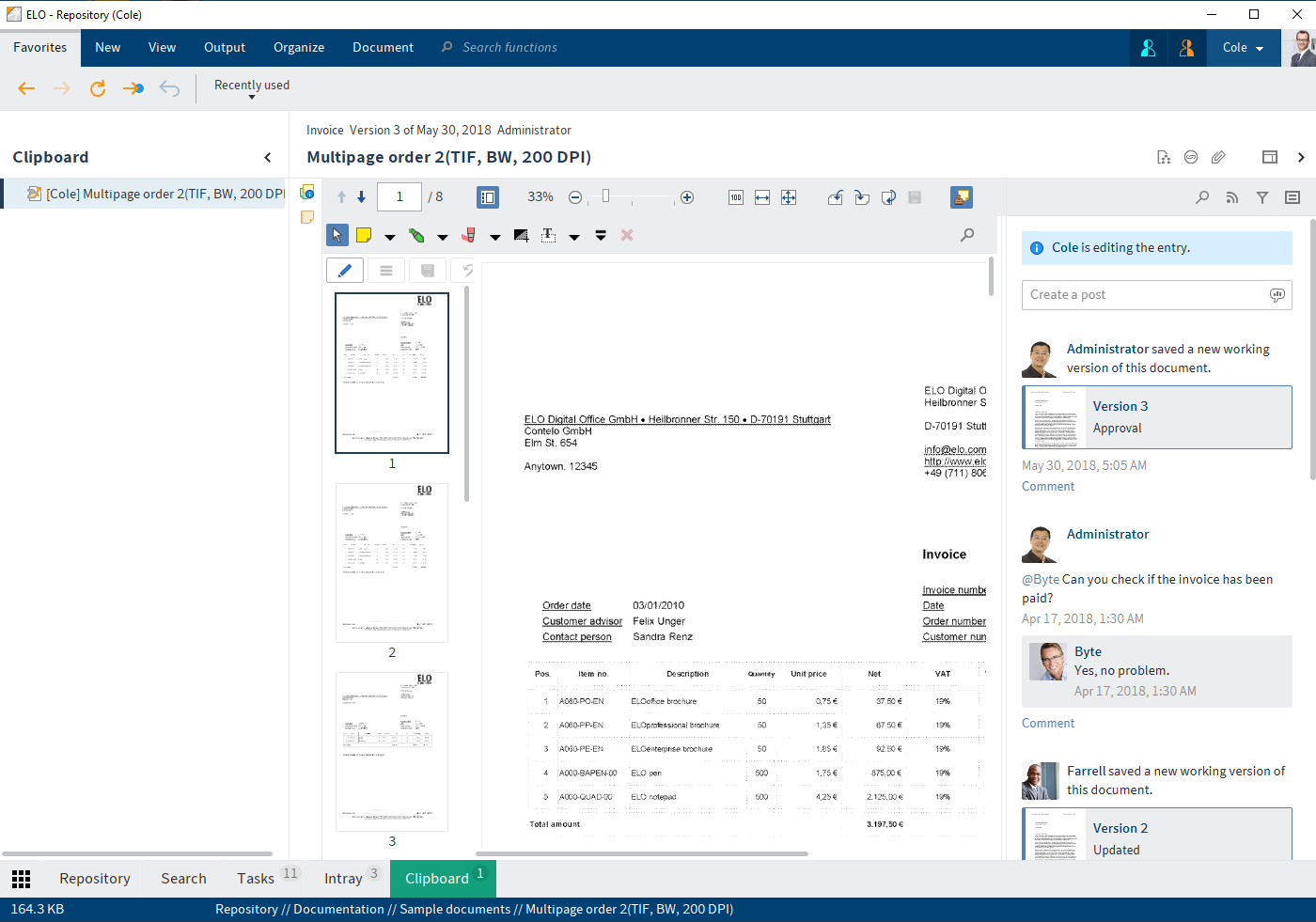This screenshot has height=922, width=1316.
Task: Switch to the Repository tab
Action: [95, 879]
